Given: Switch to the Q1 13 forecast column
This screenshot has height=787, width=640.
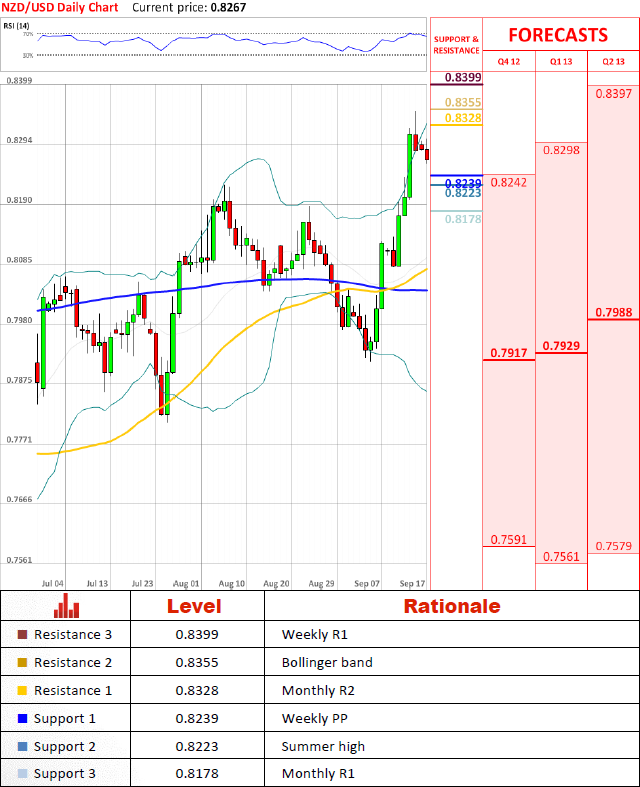Looking at the screenshot, I should click(x=561, y=61).
